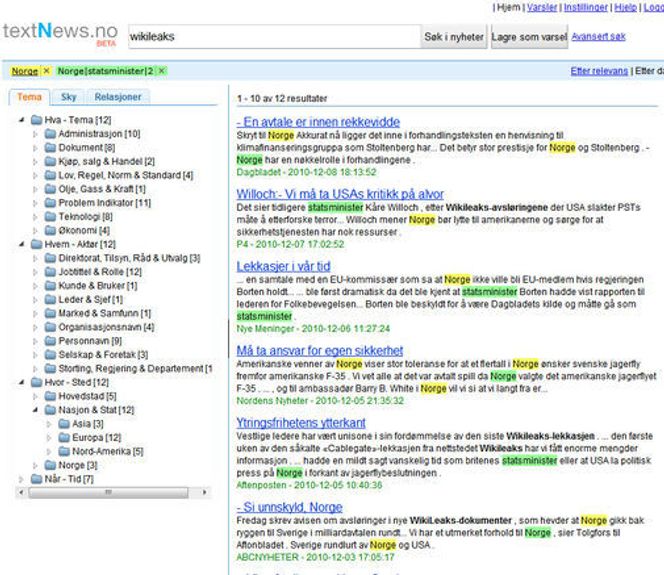Sort results with Etter relevans
The height and width of the screenshot is (575, 664).
pos(599,71)
